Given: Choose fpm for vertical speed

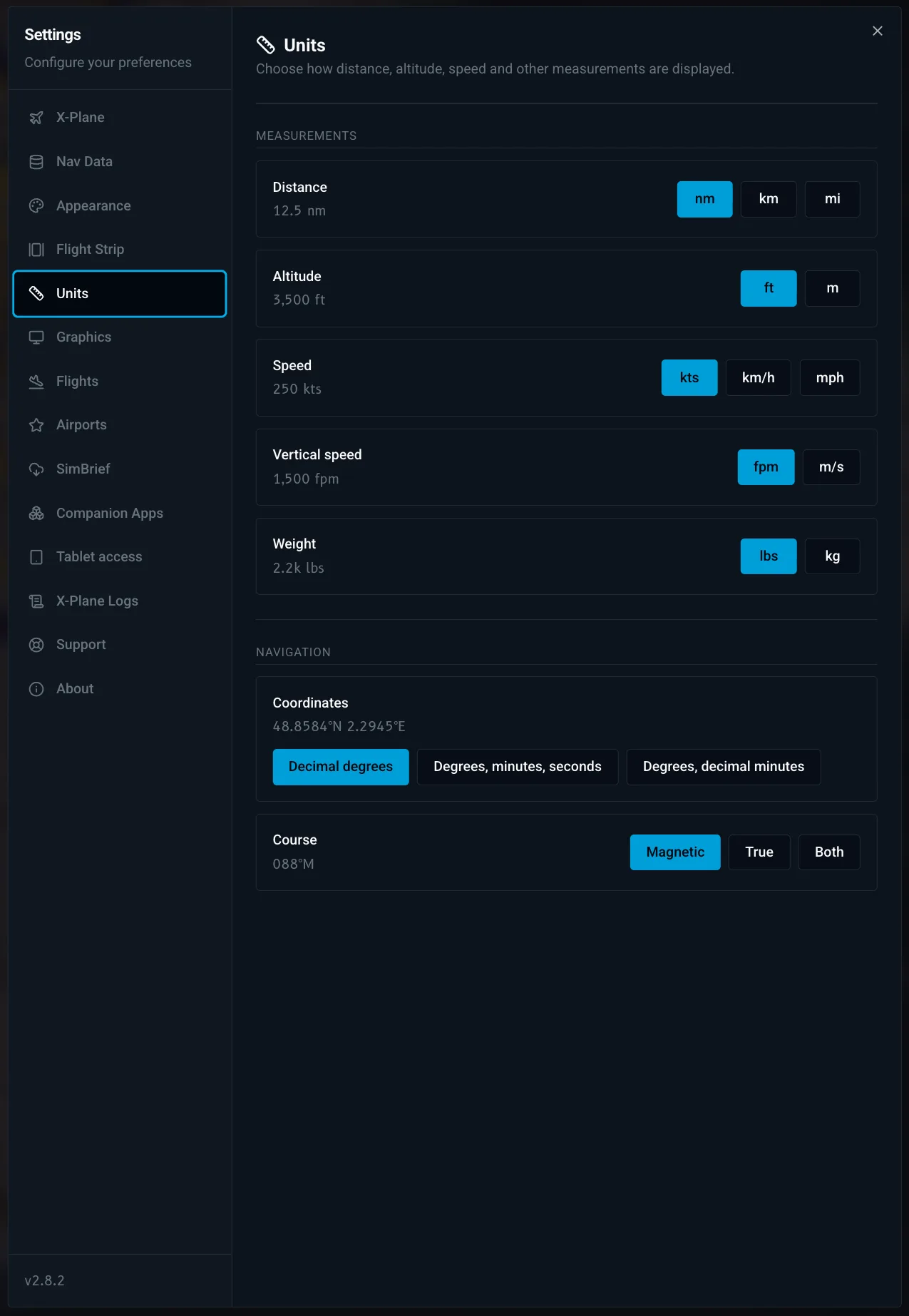Looking at the screenshot, I should [x=766, y=467].
